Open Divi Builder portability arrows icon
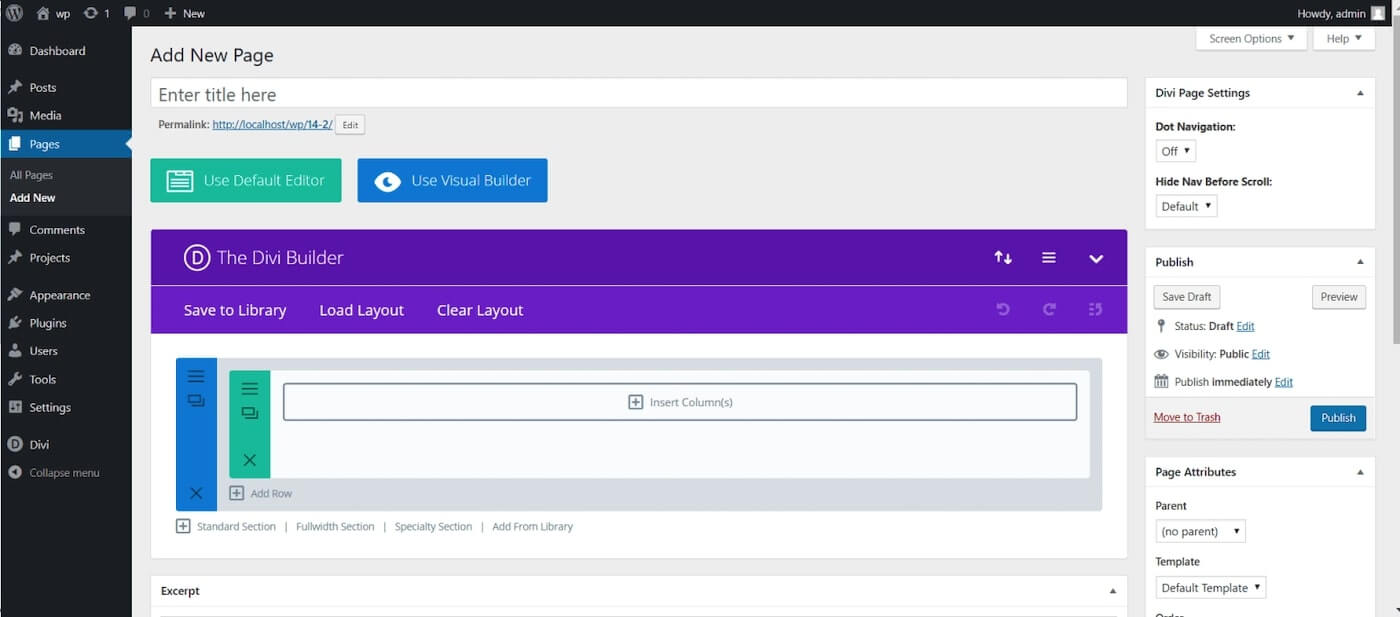Viewport: 1400px width, 617px height. coord(1003,258)
